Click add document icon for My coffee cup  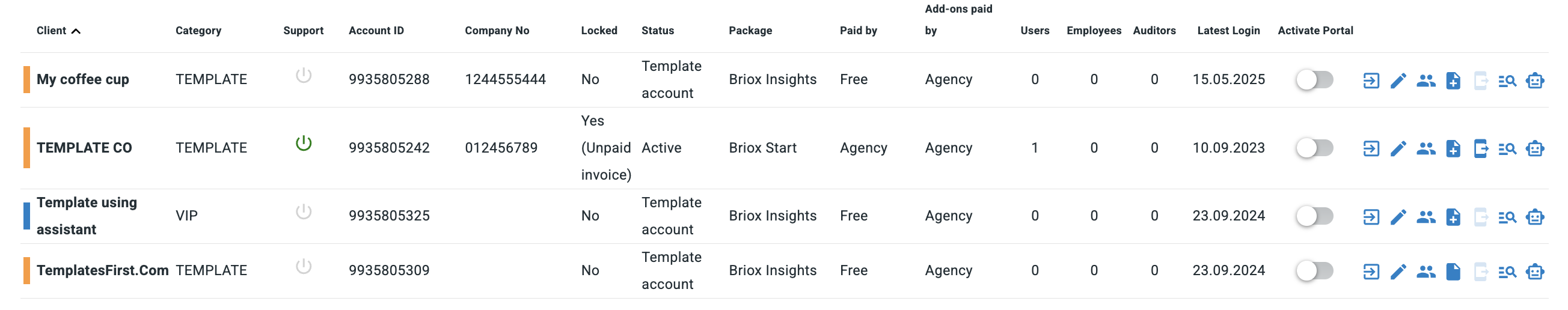1453,81
